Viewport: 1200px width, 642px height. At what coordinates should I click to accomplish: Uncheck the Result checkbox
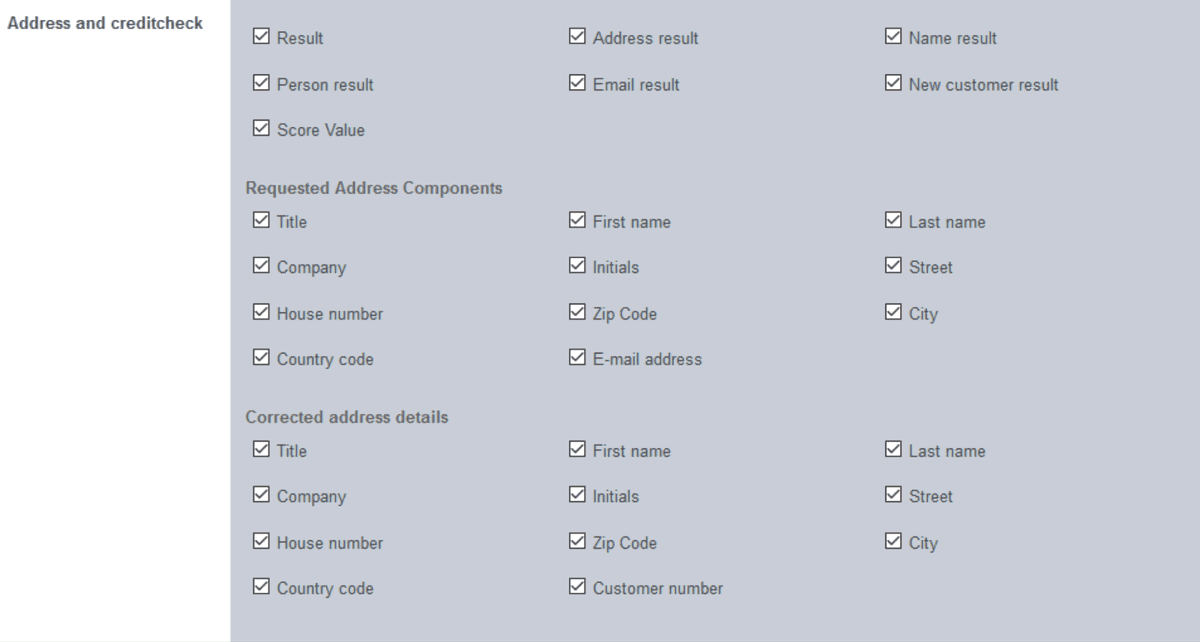click(261, 37)
